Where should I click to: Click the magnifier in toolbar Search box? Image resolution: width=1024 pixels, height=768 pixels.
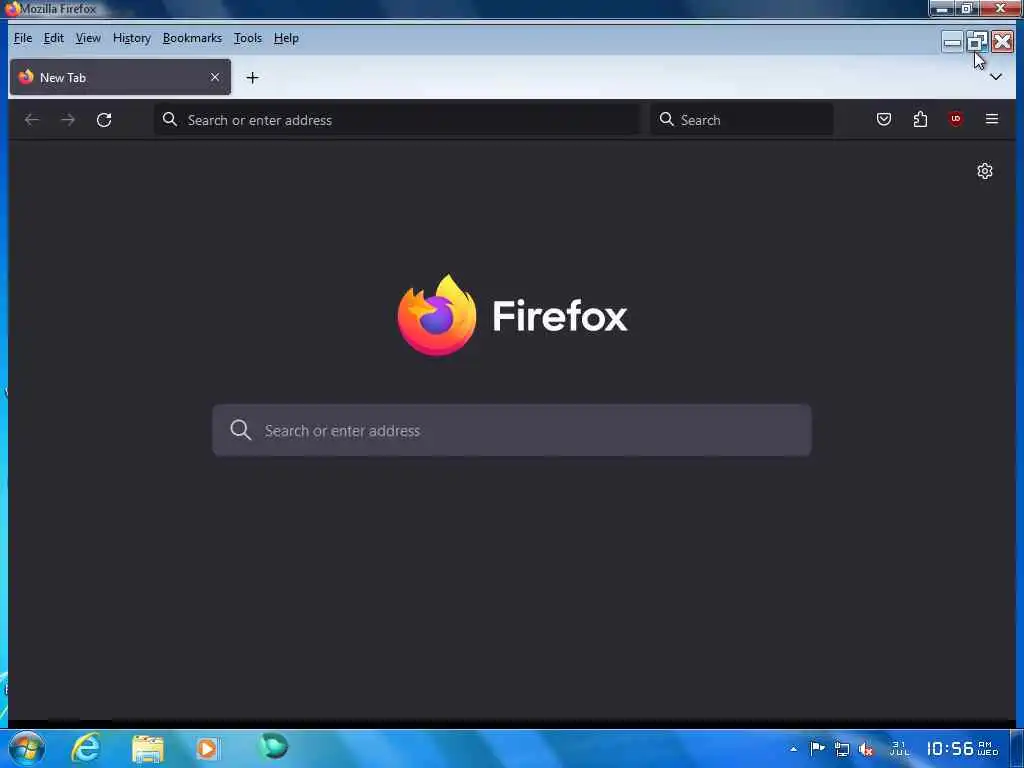point(666,119)
